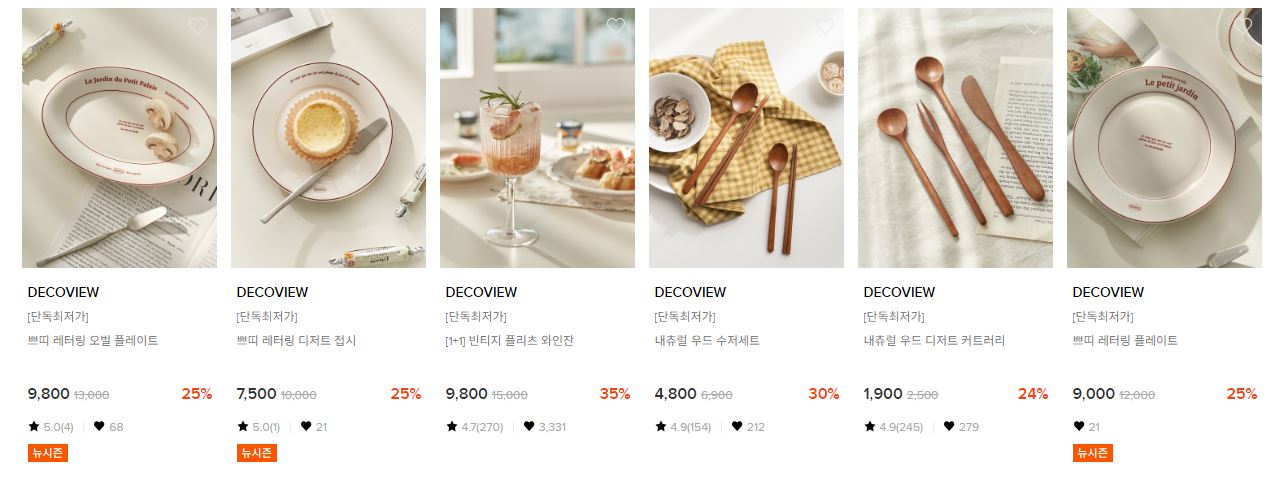Click the likes heart showing 279

(x=946, y=427)
